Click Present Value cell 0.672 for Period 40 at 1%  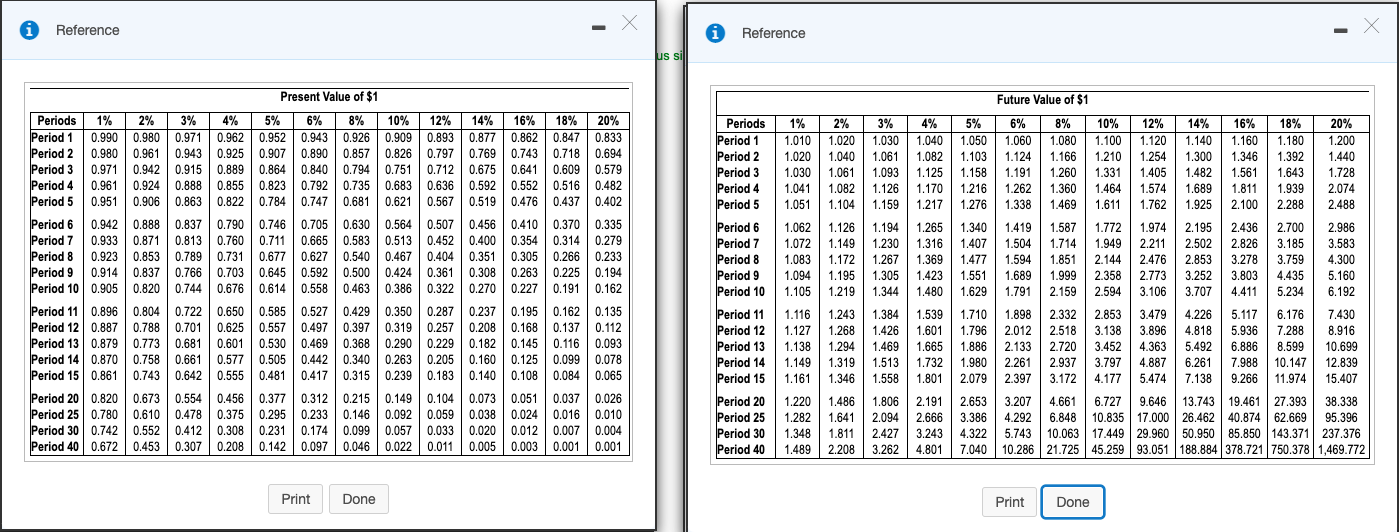(106, 446)
